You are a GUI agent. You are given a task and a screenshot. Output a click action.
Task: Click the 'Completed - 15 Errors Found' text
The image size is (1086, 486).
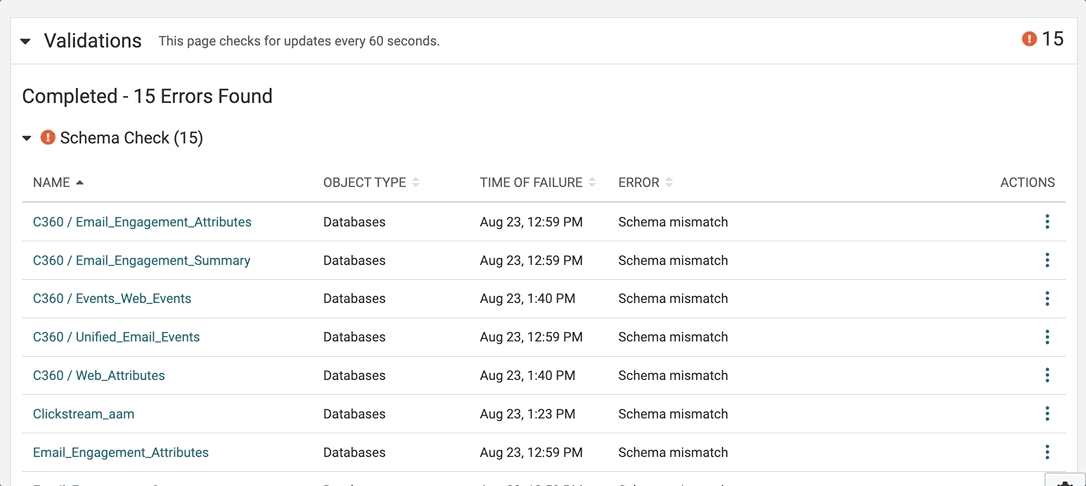[x=148, y=96]
